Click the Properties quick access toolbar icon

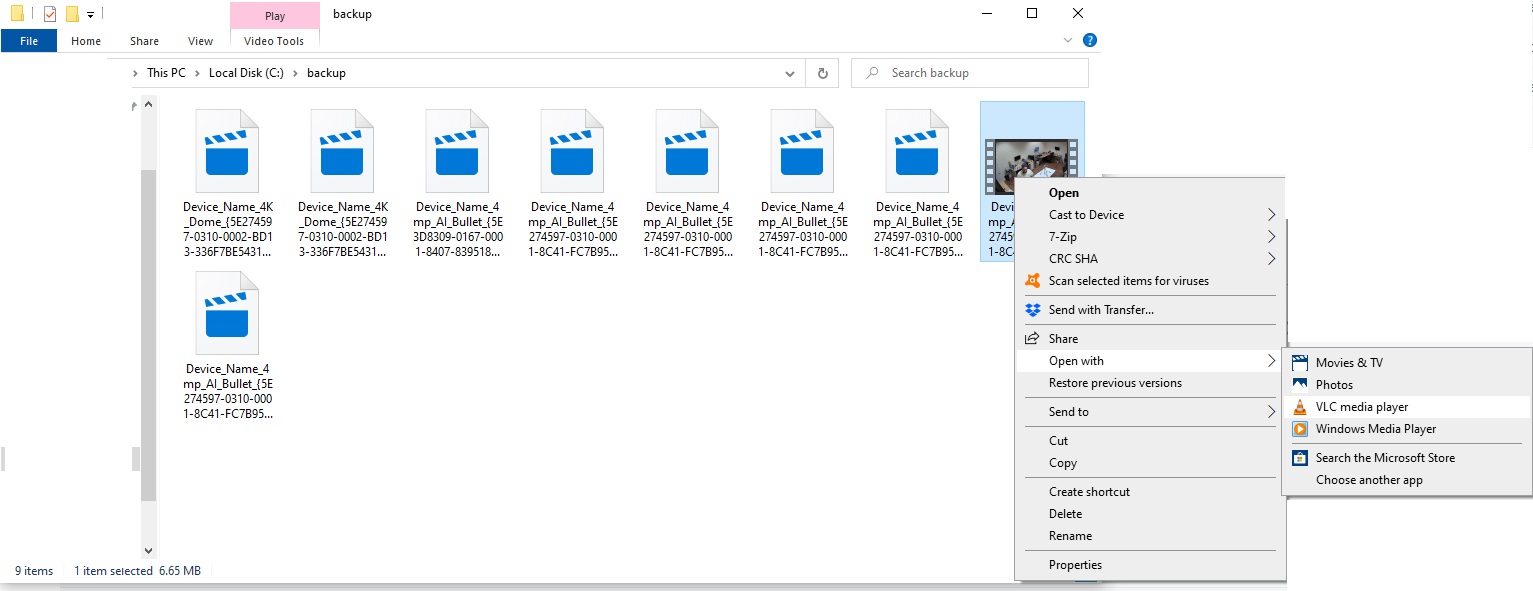coord(50,14)
